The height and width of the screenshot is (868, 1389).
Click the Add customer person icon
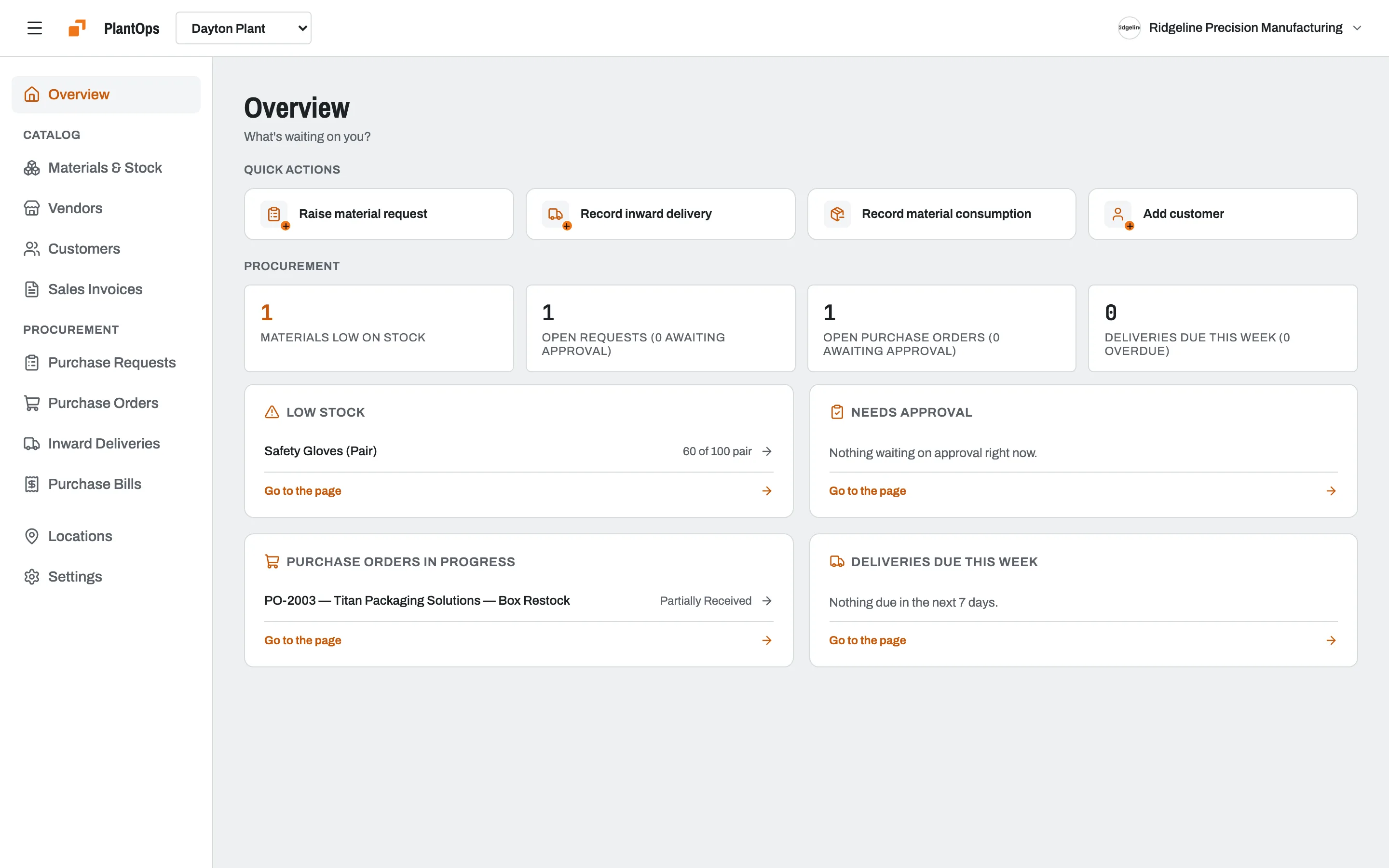(x=1117, y=214)
